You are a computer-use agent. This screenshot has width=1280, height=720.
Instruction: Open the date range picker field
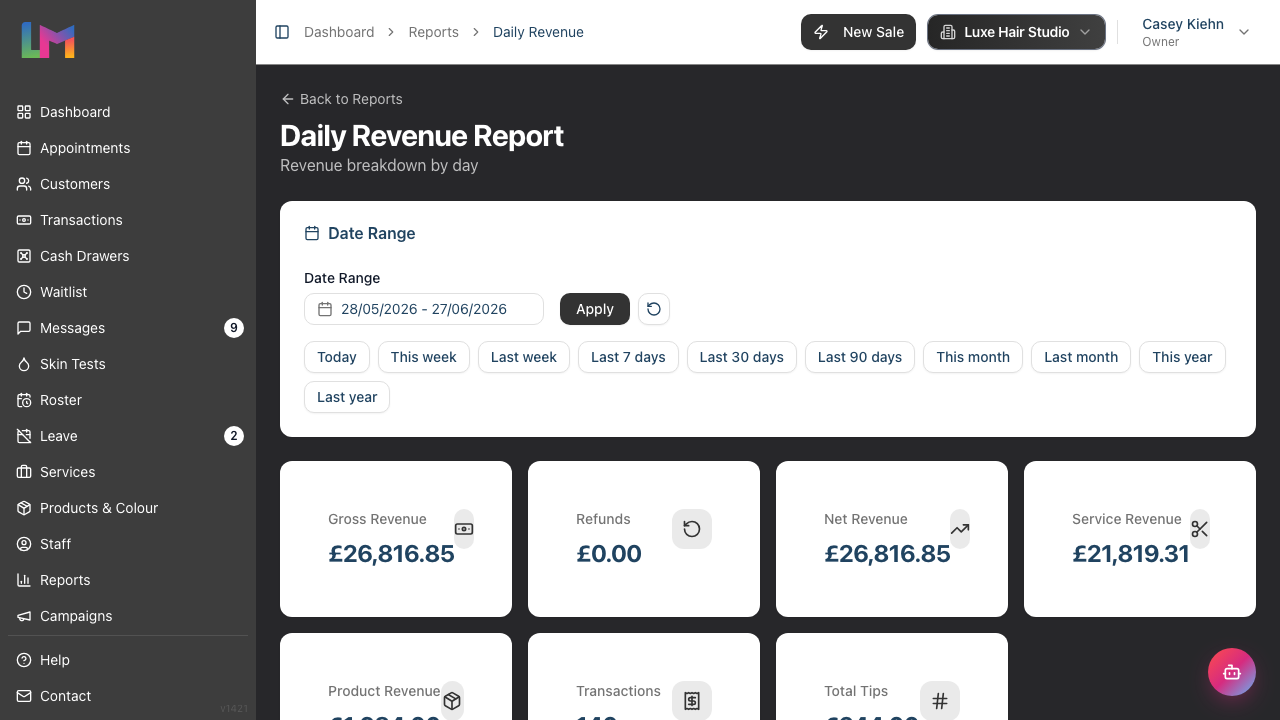coord(424,309)
